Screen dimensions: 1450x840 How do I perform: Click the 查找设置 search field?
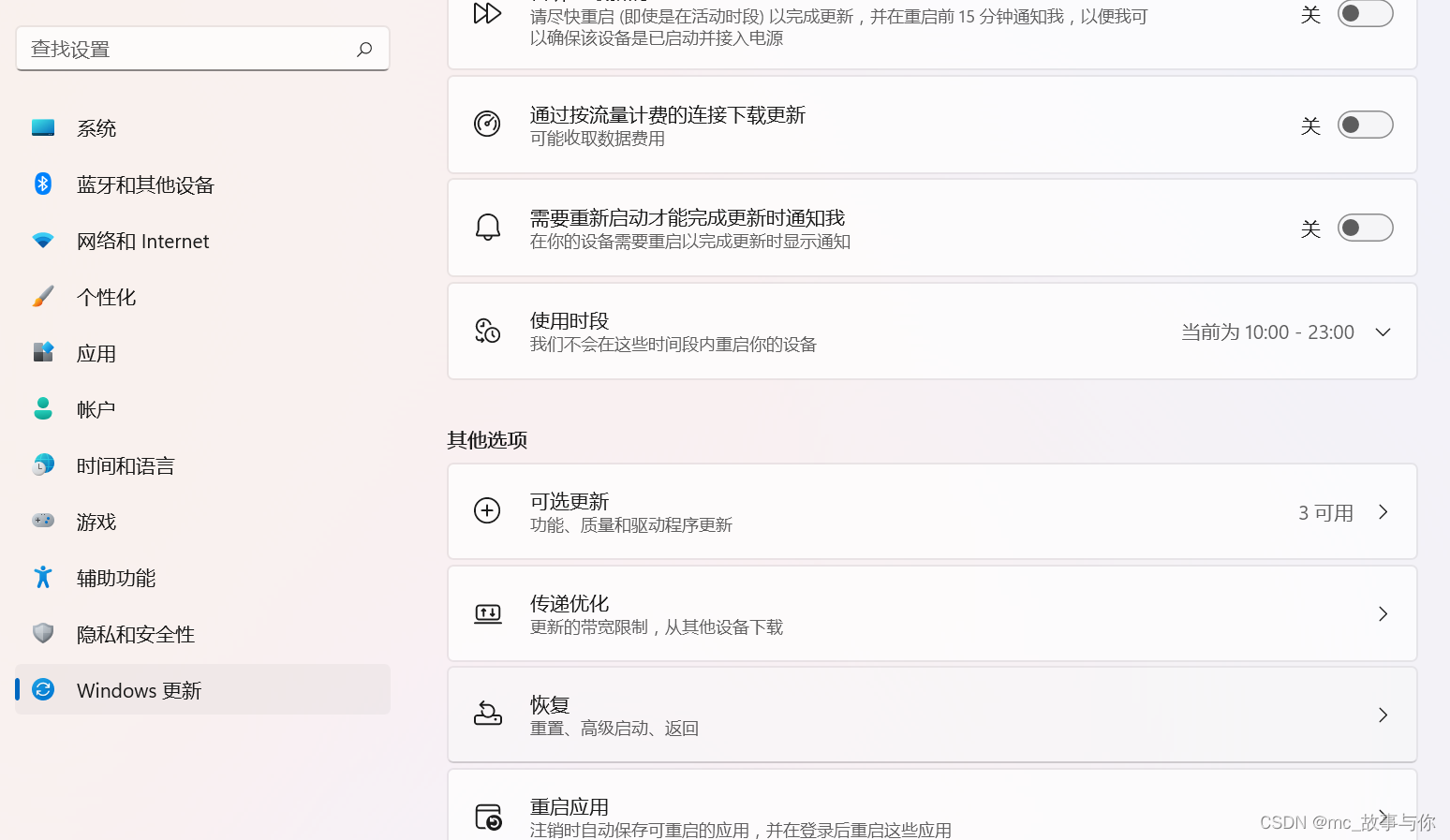202,49
